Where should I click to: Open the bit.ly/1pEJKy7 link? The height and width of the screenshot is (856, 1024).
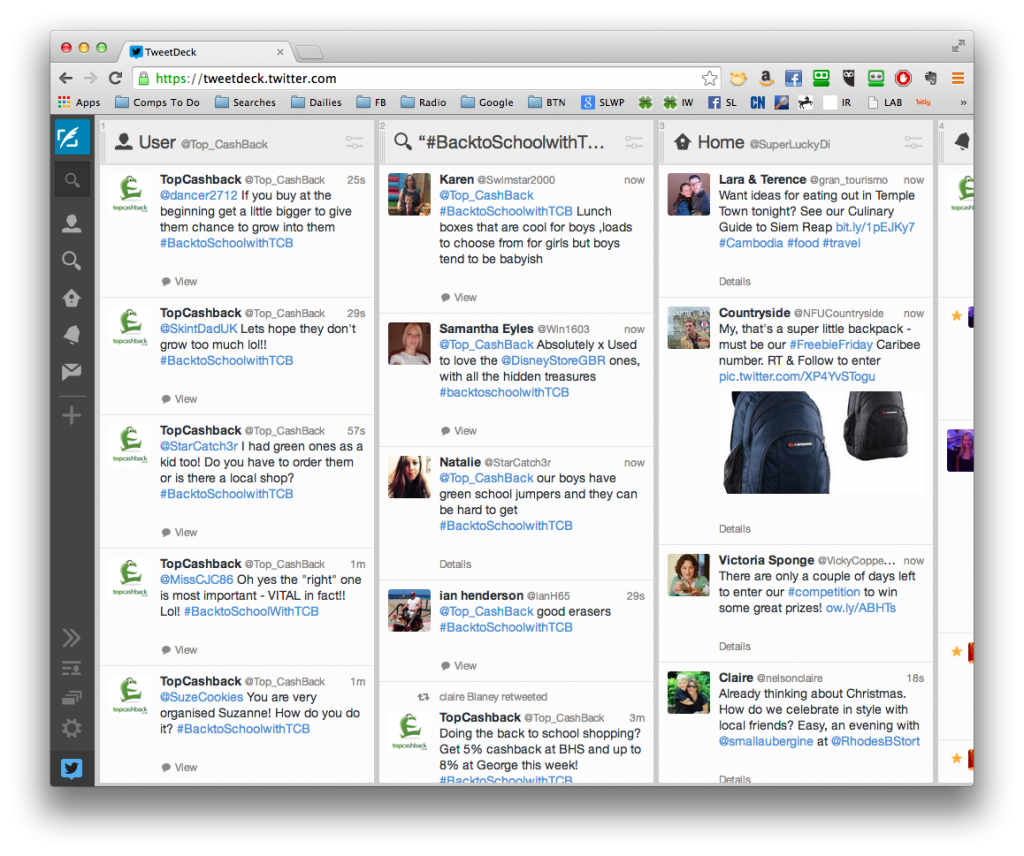click(875, 227)
